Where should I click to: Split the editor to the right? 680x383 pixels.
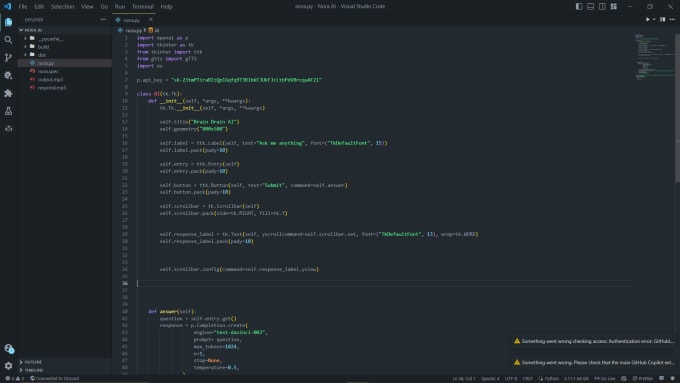tap(662, 20)
